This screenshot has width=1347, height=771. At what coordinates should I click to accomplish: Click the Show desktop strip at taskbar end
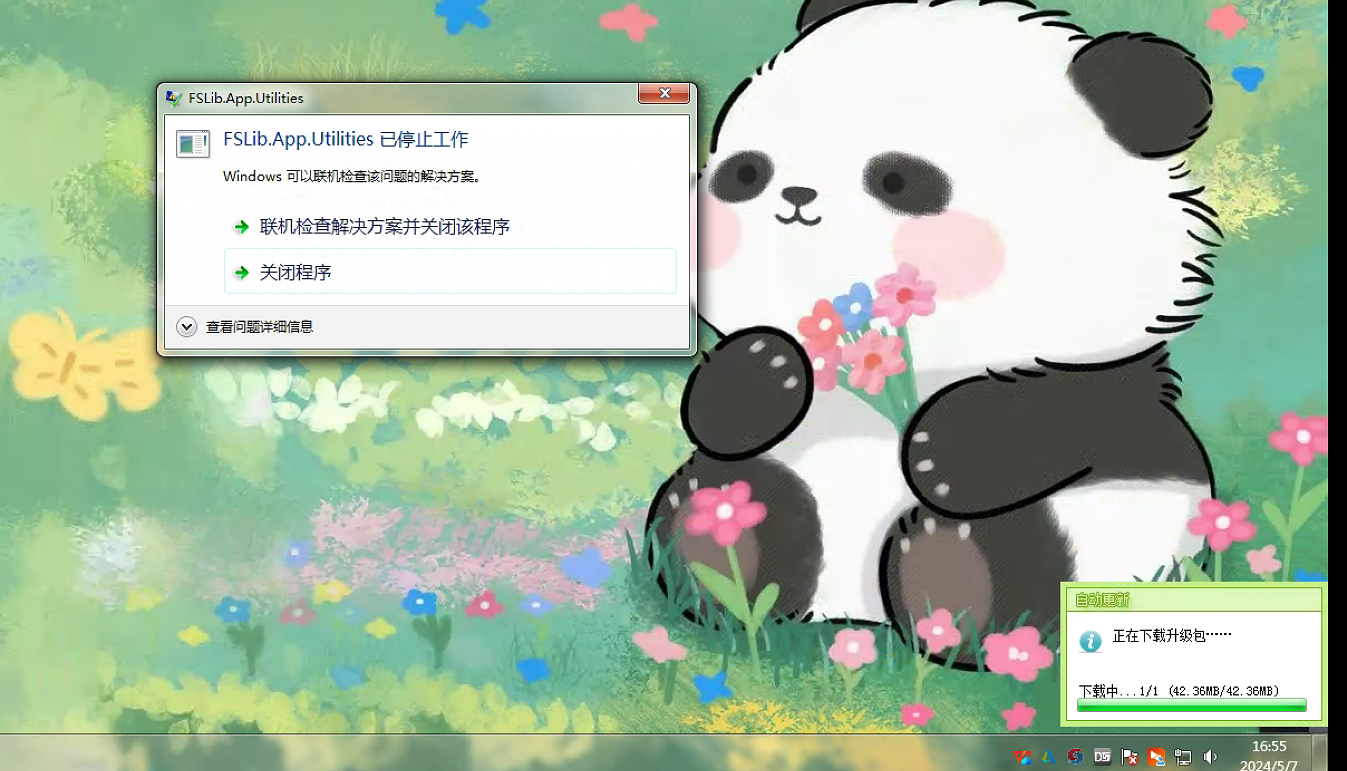coord(1320,753)
